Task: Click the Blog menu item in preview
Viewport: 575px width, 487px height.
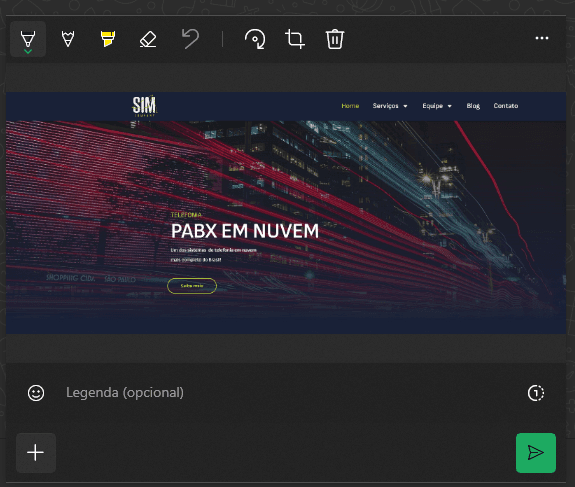Action: pos(473,106)
